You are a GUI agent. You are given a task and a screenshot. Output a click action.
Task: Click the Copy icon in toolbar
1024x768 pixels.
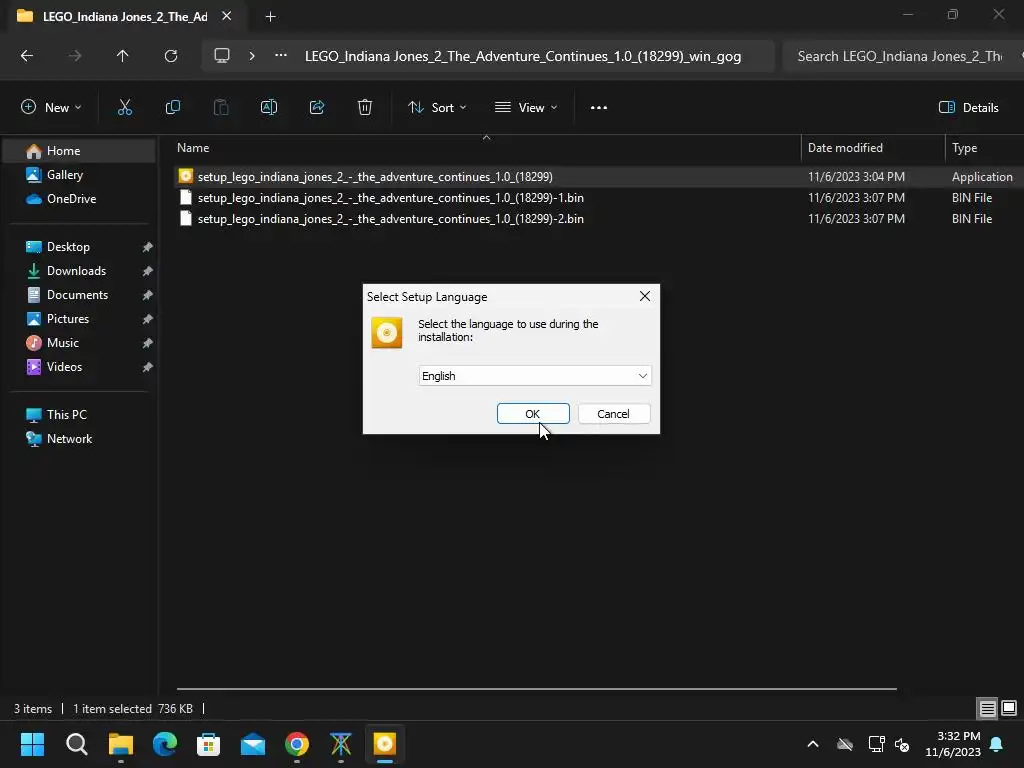(x=173, y=108)
